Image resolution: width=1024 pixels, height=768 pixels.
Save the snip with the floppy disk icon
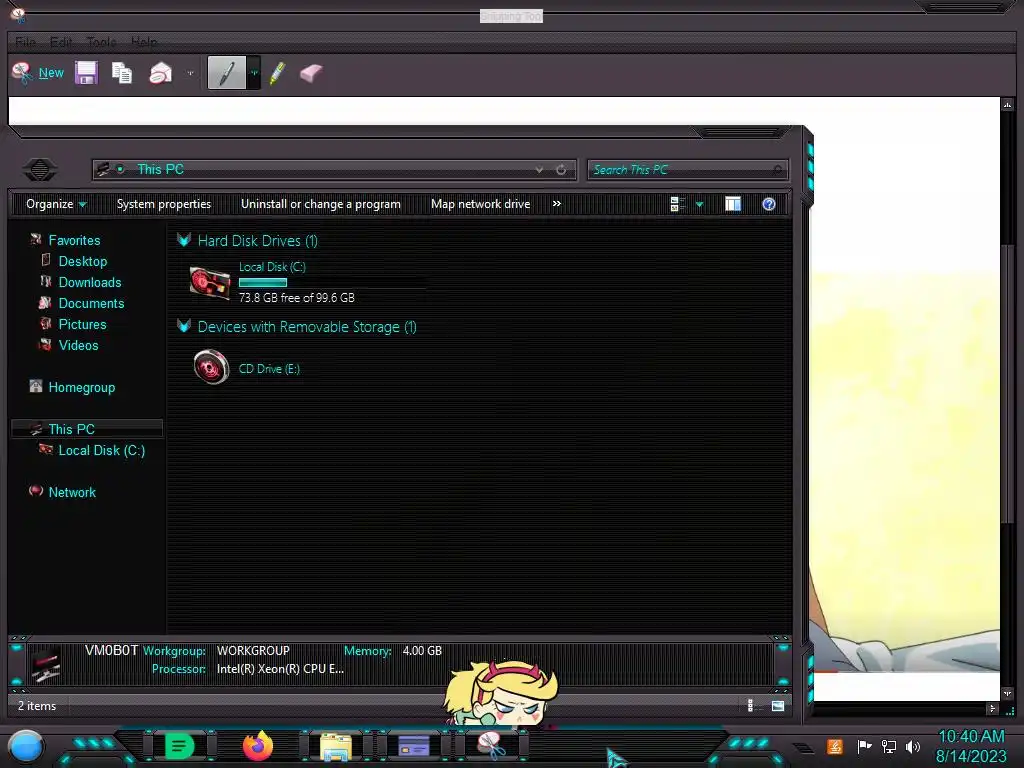[86, 72]
